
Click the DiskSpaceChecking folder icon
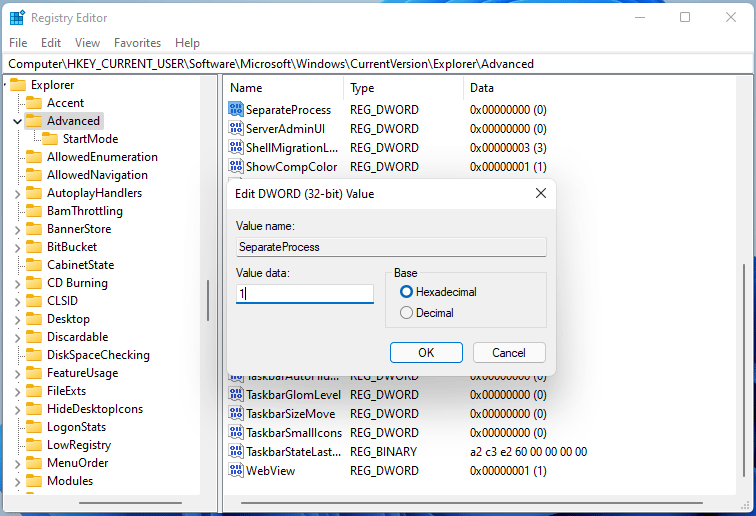click(34, 355)
